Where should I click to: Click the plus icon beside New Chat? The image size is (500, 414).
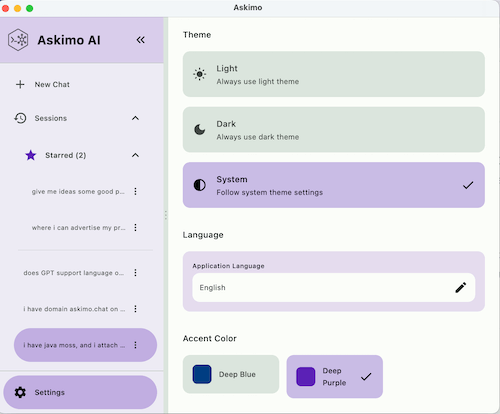coord(20,84)
